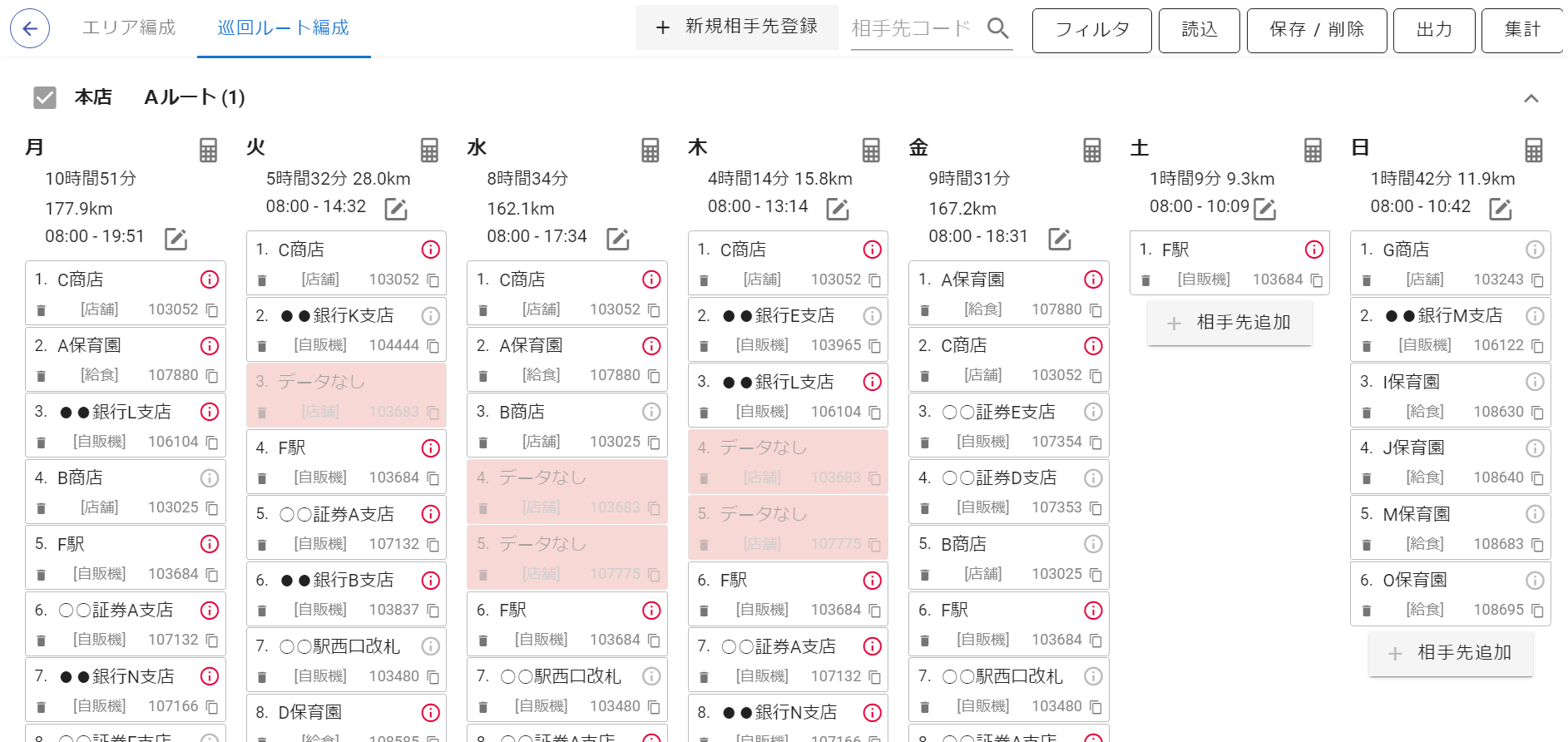Show info for Friday ○○証券D支店
This screenshot has height=742, width=1568.
click(x=1093, y=478)
